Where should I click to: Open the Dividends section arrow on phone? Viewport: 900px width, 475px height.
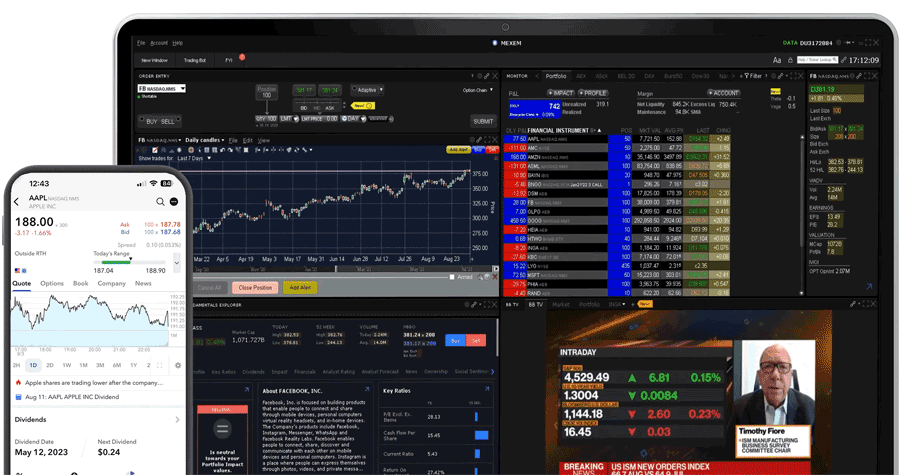click(x=177, y=420)
